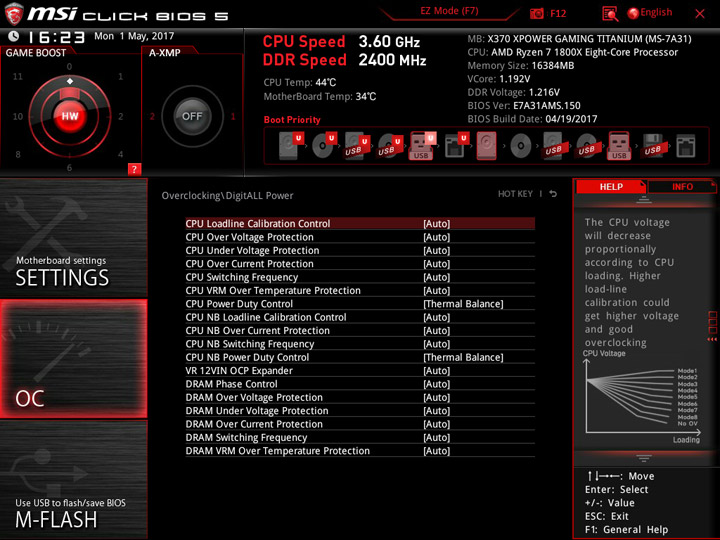Image resolution: width=720 pixels, height=540 pixels.
Task: Select the highlighted legacy USB key boot icon
Action: pos(619,146)
